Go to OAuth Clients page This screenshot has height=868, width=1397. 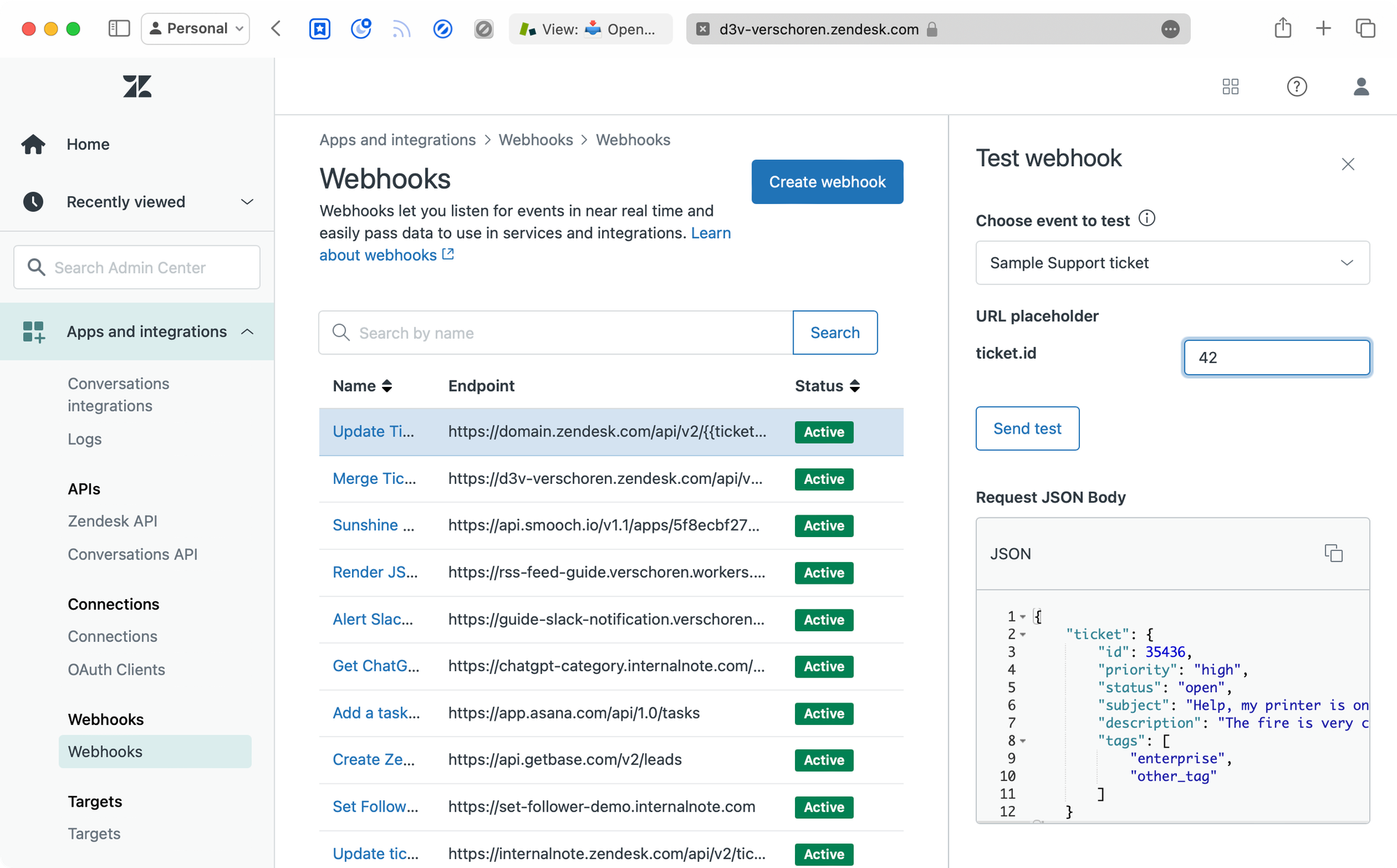(x=117, y=670)
